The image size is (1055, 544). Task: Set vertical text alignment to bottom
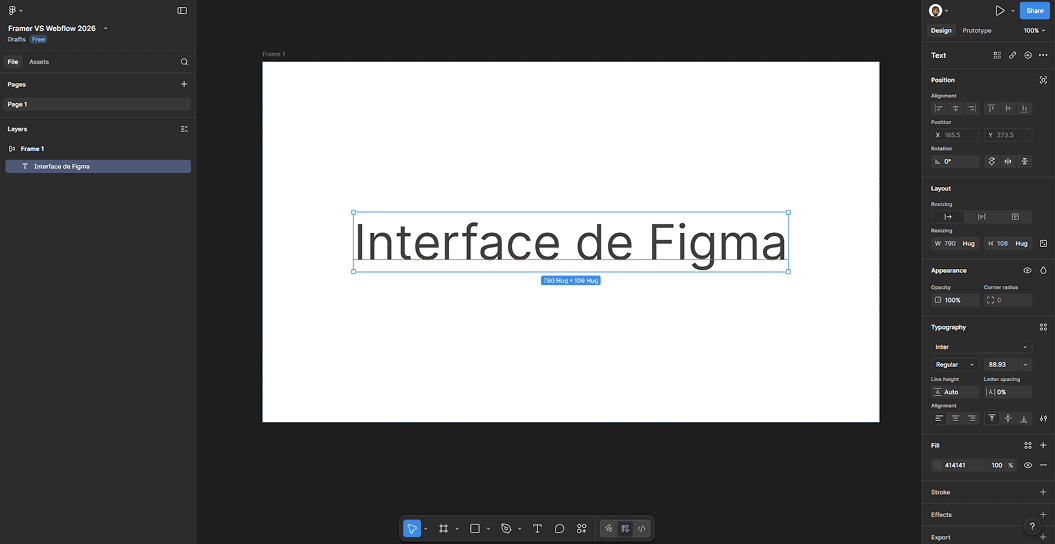[x=1024, y=418]
